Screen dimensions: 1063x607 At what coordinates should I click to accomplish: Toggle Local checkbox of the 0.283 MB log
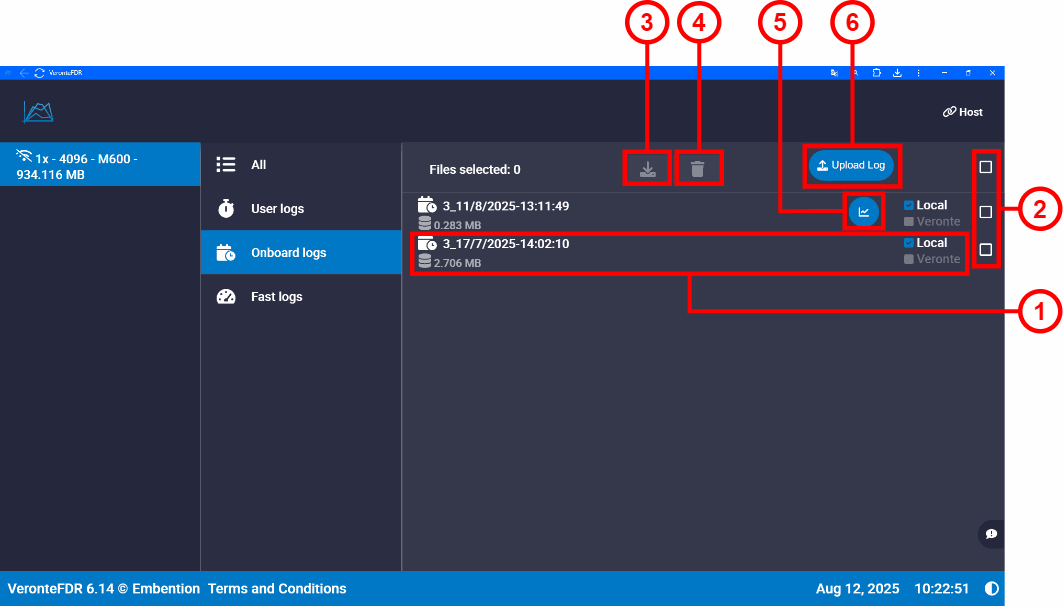point(908,206)
